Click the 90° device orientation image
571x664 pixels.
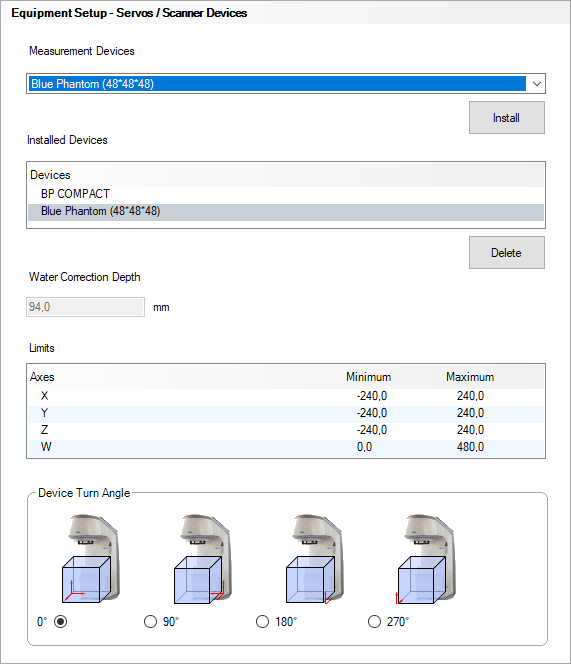pos(203,559)
